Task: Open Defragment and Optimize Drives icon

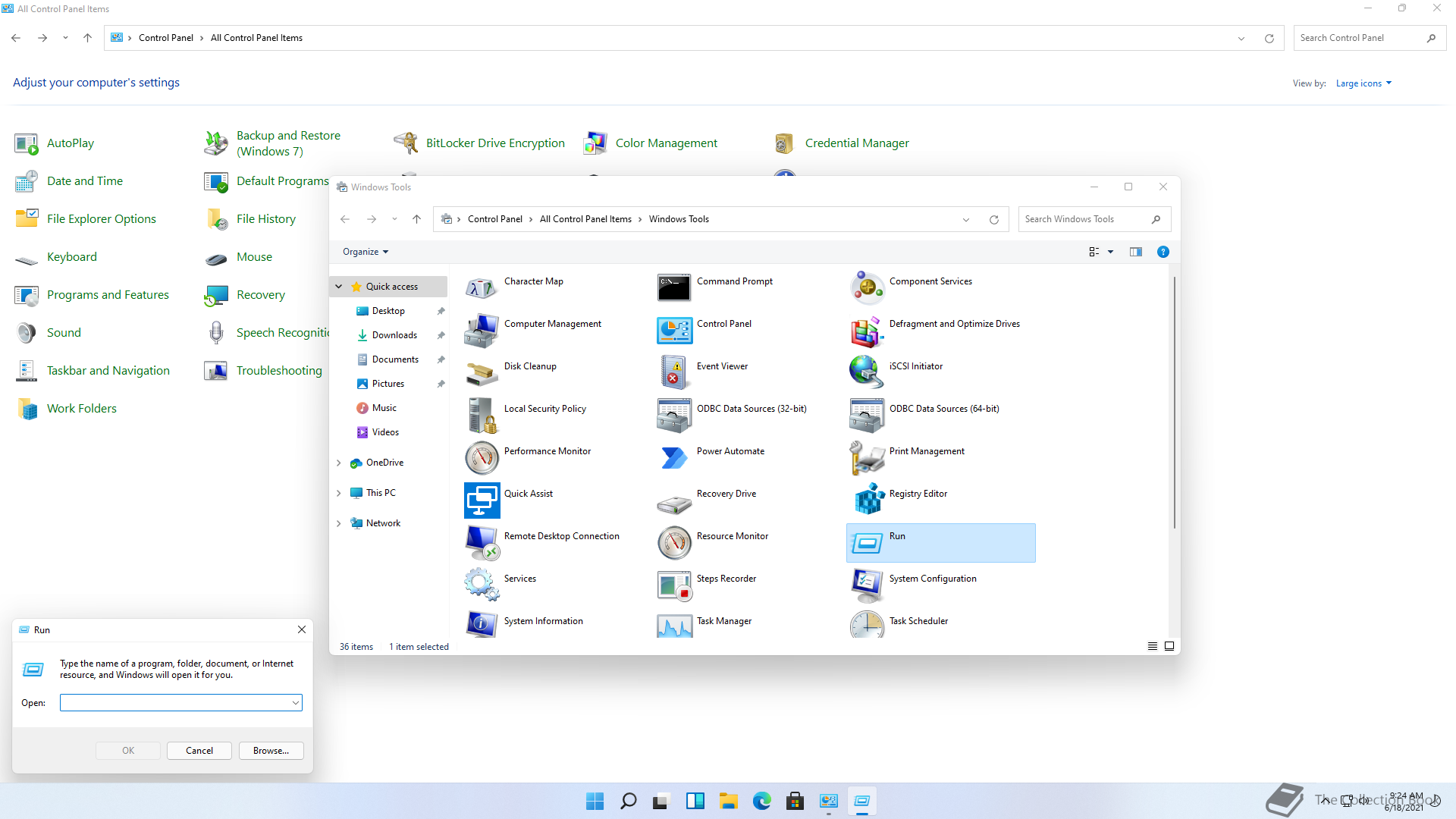Action: [x=867, y=331]
